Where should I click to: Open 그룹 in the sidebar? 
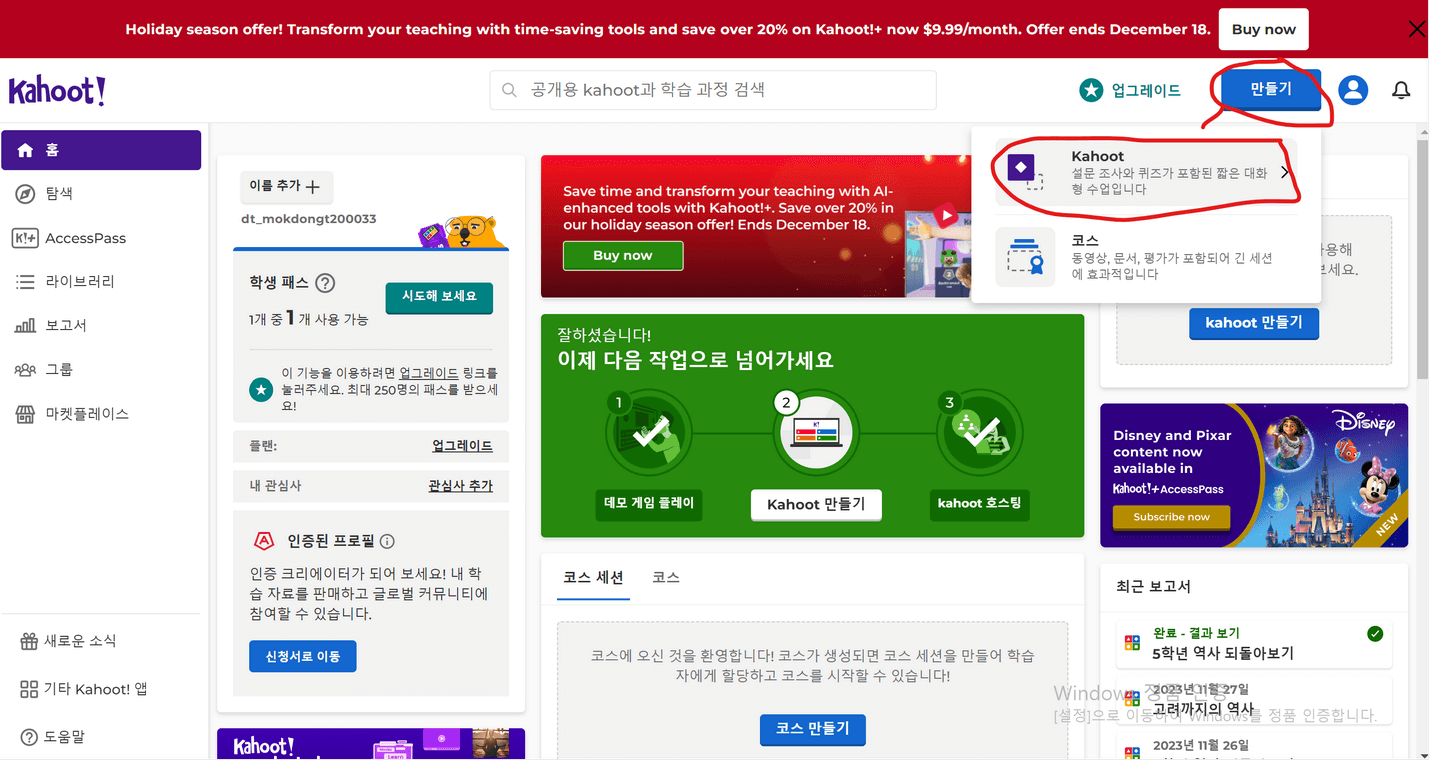click(101, 370)
